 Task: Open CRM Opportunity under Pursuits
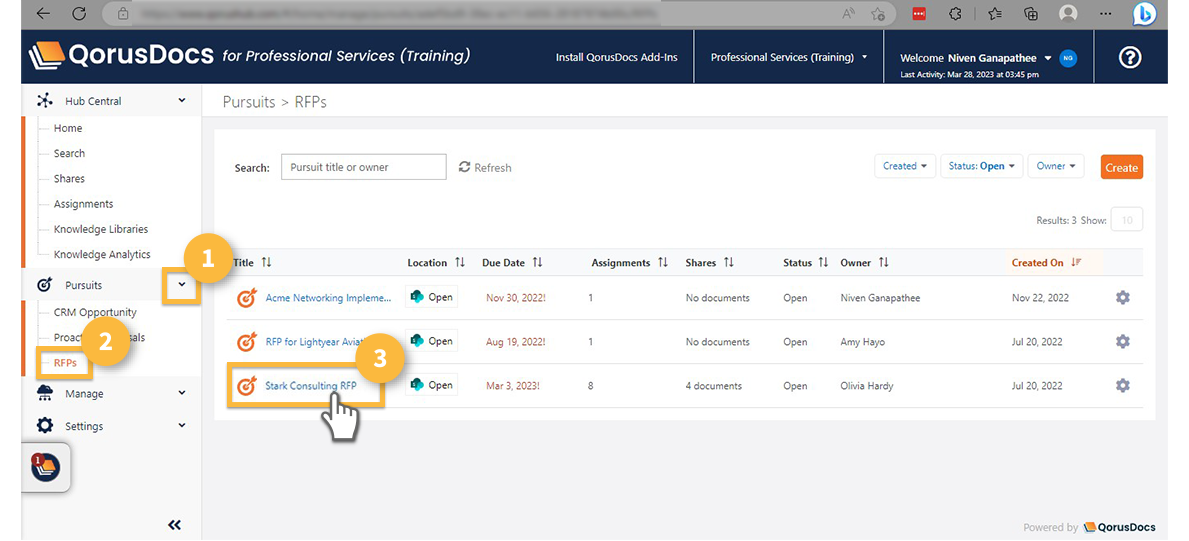[95, 312]
